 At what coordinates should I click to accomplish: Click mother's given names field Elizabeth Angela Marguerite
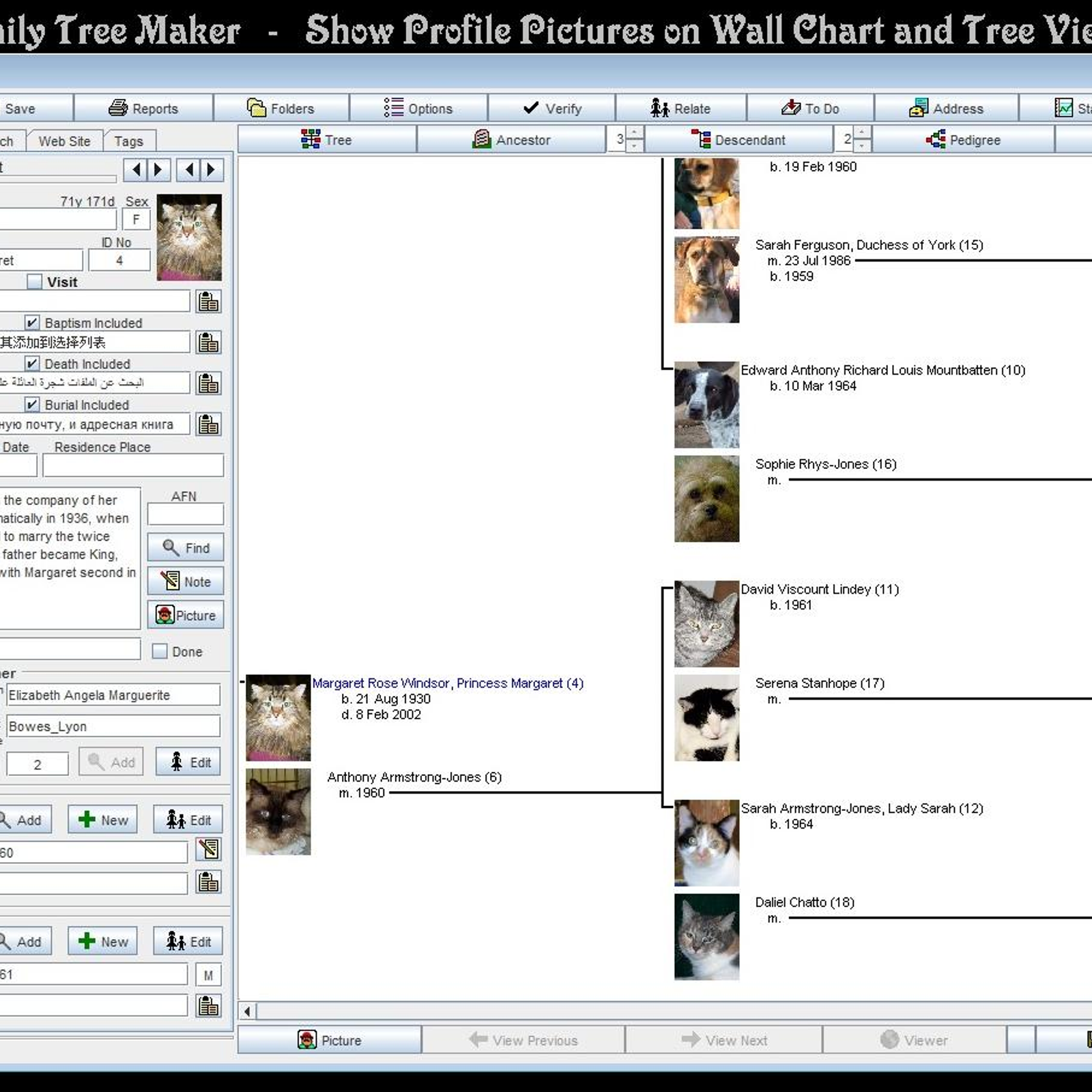(x=113, y=695)
